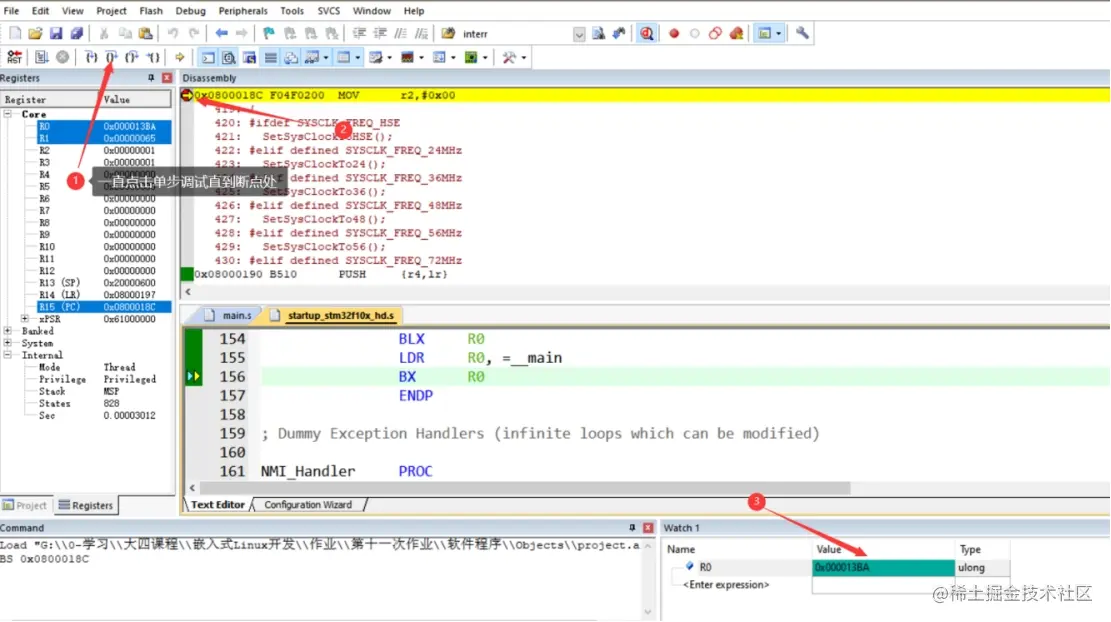Click the Step Over icon
Screen dimensions: 1111x622
[111, 57]
